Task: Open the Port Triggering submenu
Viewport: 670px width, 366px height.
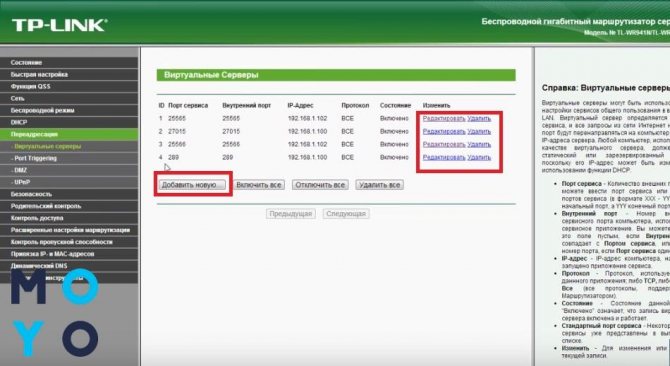Action: (x=69, y=158)
